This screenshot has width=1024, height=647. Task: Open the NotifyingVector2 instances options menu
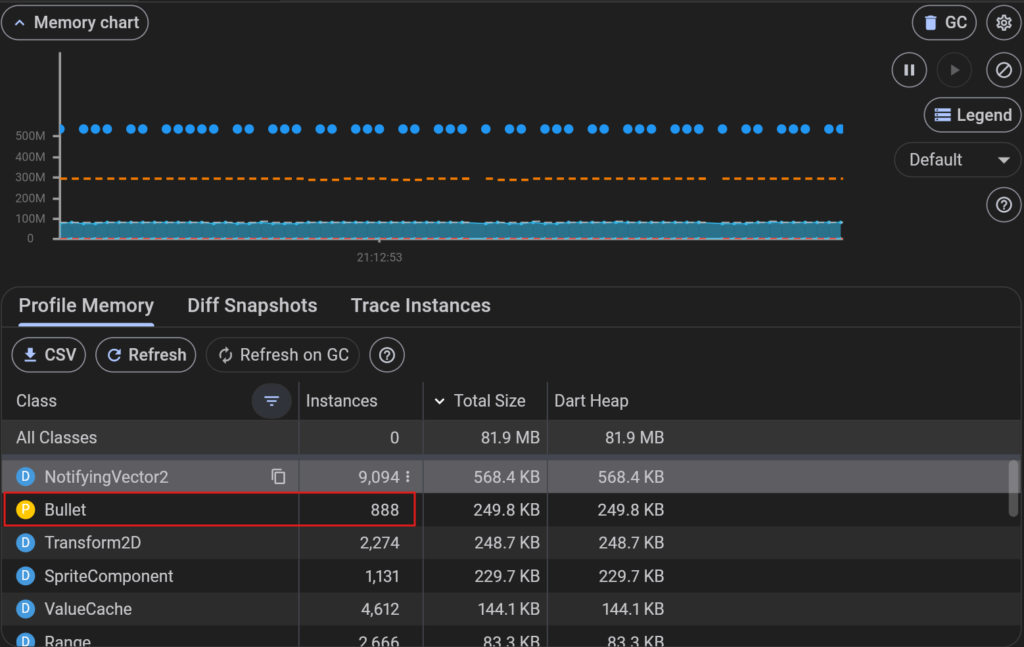pyautogui.click(x=408, y=477)
